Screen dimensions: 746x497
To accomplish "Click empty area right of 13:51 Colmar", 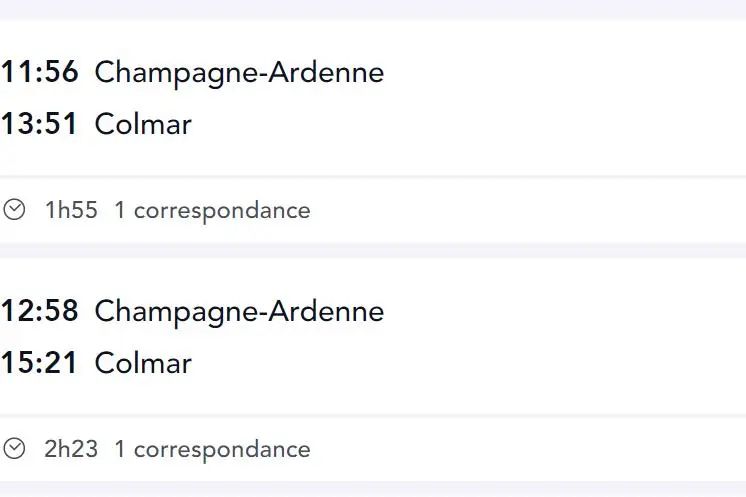I will [469, 124].
